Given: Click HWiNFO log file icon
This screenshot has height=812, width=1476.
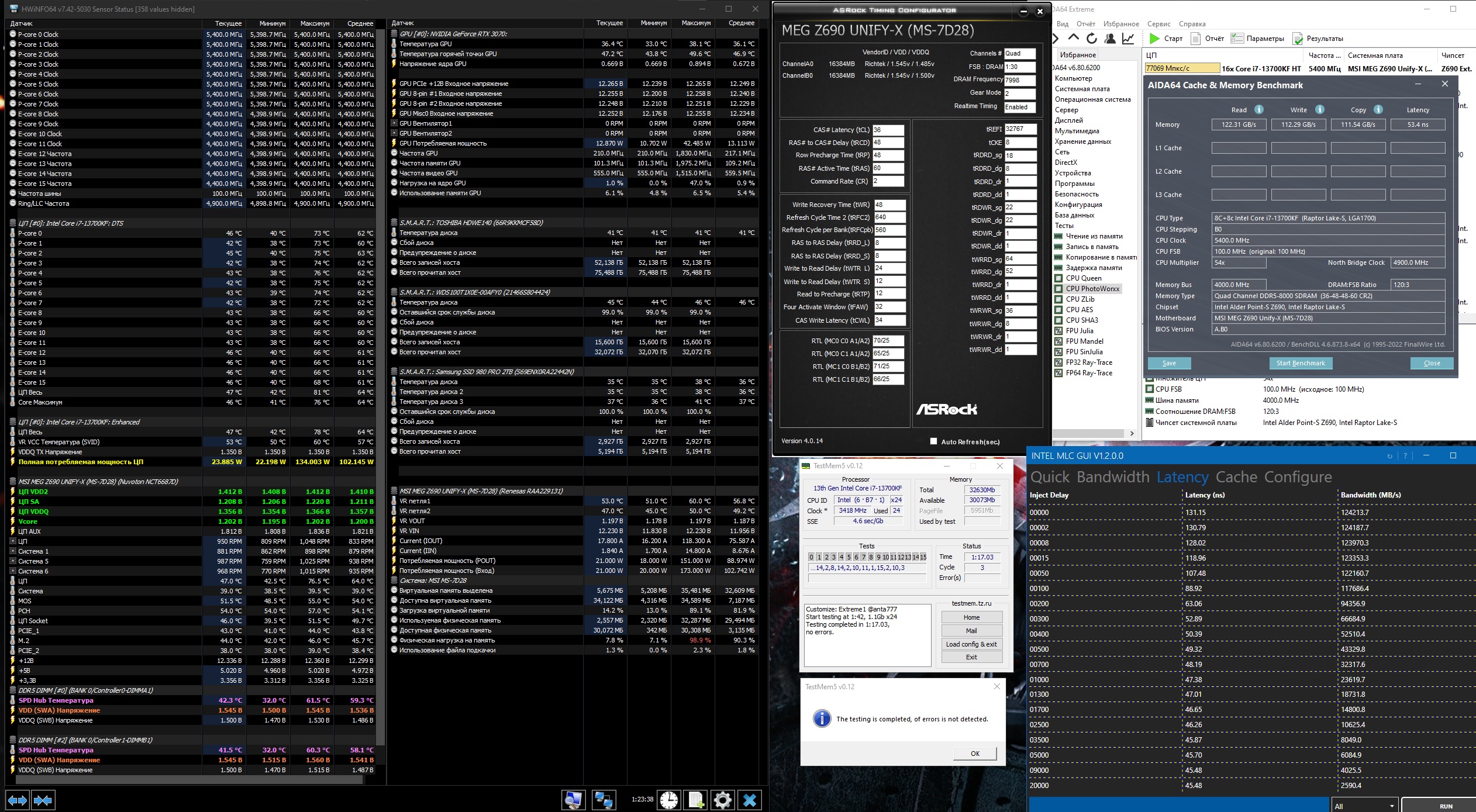Looking at the screenshot, I should pos(696,800).
